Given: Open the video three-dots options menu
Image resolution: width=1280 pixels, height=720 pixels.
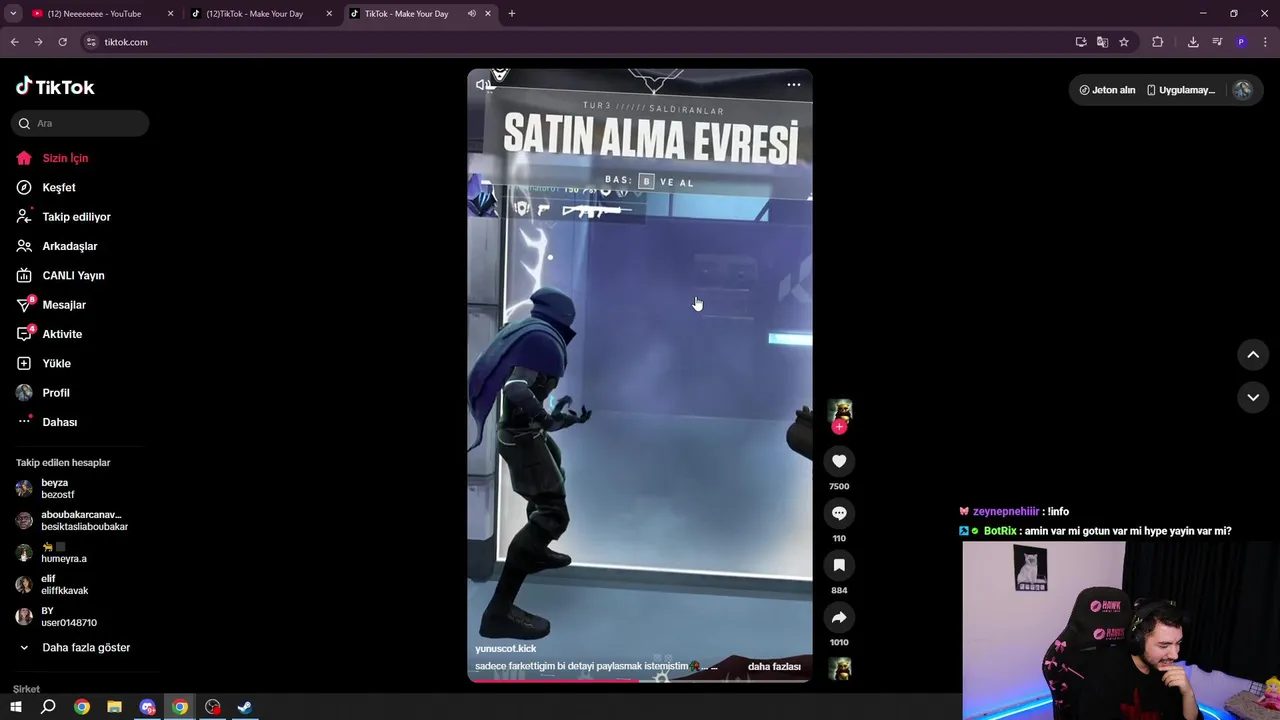Looking at the screenshot, I should coord(793,85).
